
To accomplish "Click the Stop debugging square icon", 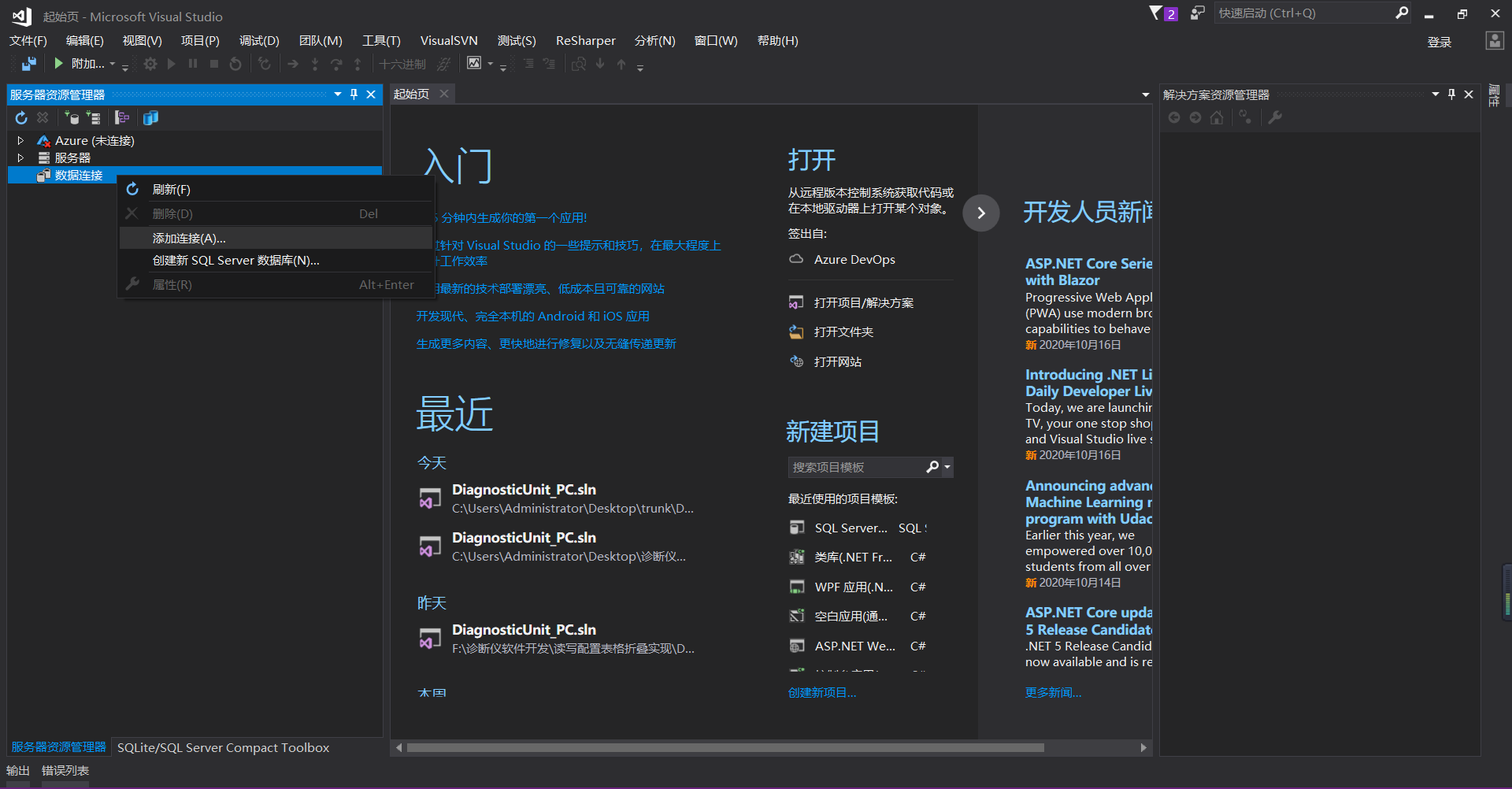I will pyautogui.click(x=214, y=64).
